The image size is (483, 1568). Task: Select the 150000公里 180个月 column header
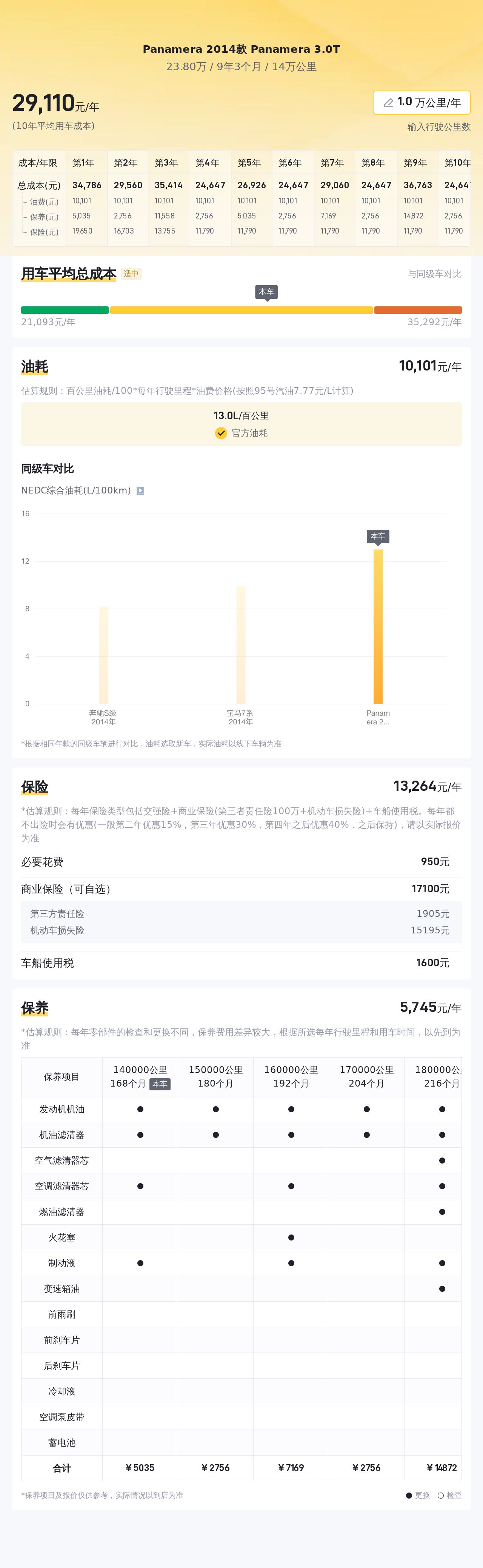pos(215,1077)
